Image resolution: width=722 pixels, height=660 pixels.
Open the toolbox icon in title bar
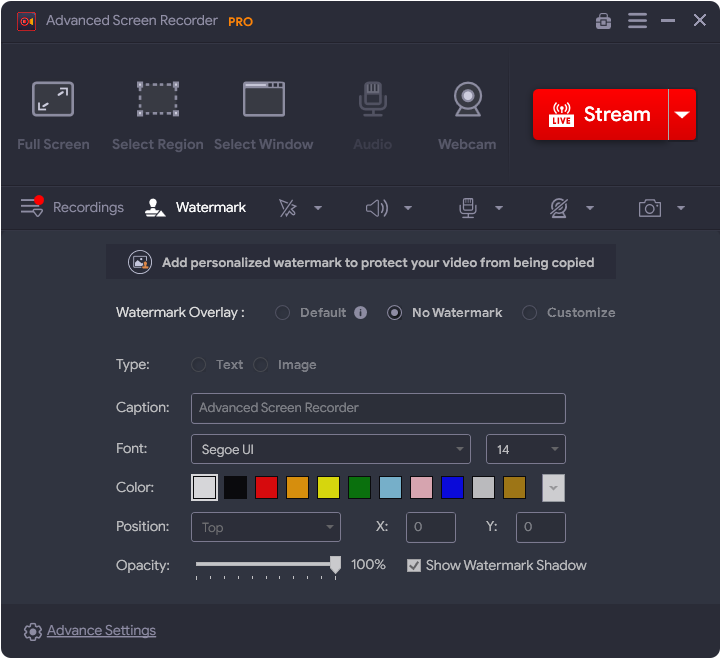pos(603,21)
